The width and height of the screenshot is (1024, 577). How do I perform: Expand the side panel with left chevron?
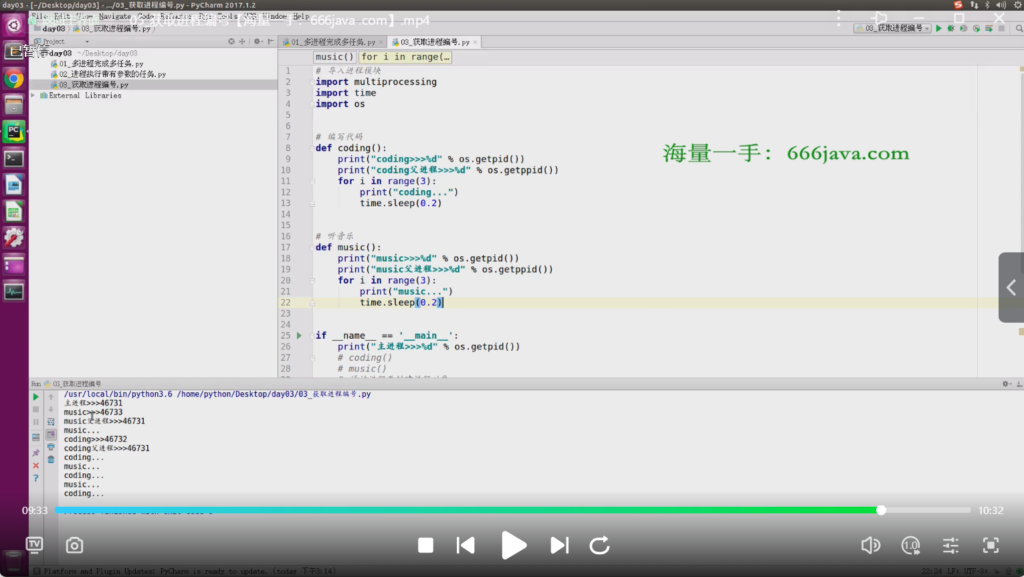tap(1010, 288)
